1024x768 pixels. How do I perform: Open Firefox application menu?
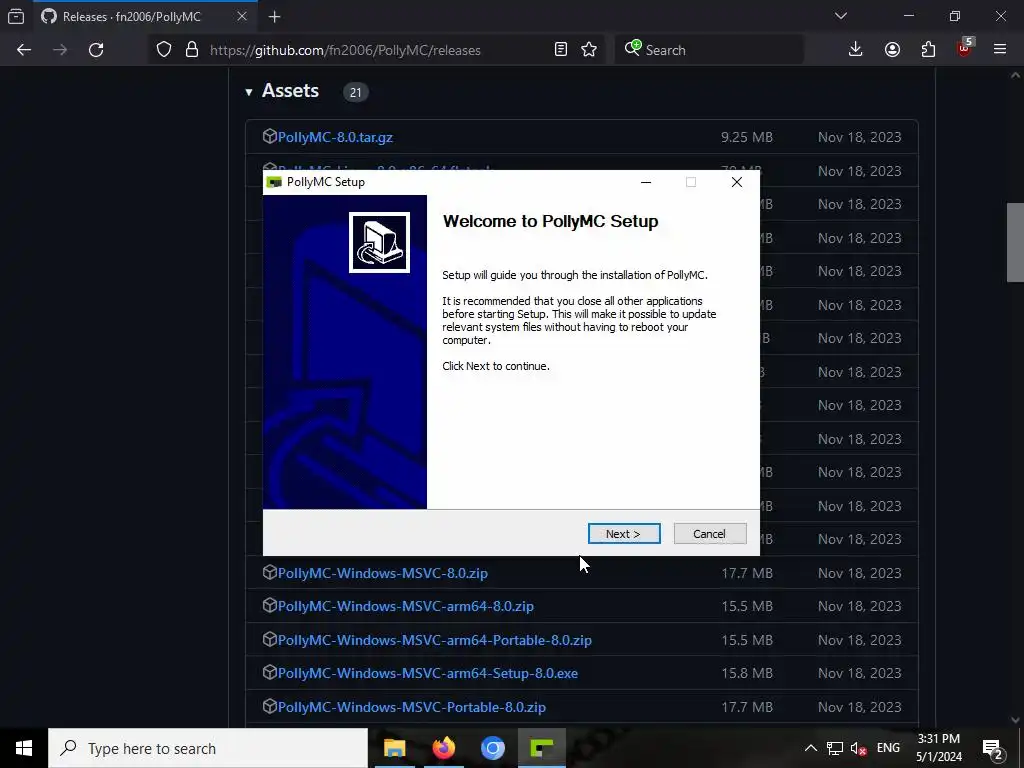[x=1000, y=50]
